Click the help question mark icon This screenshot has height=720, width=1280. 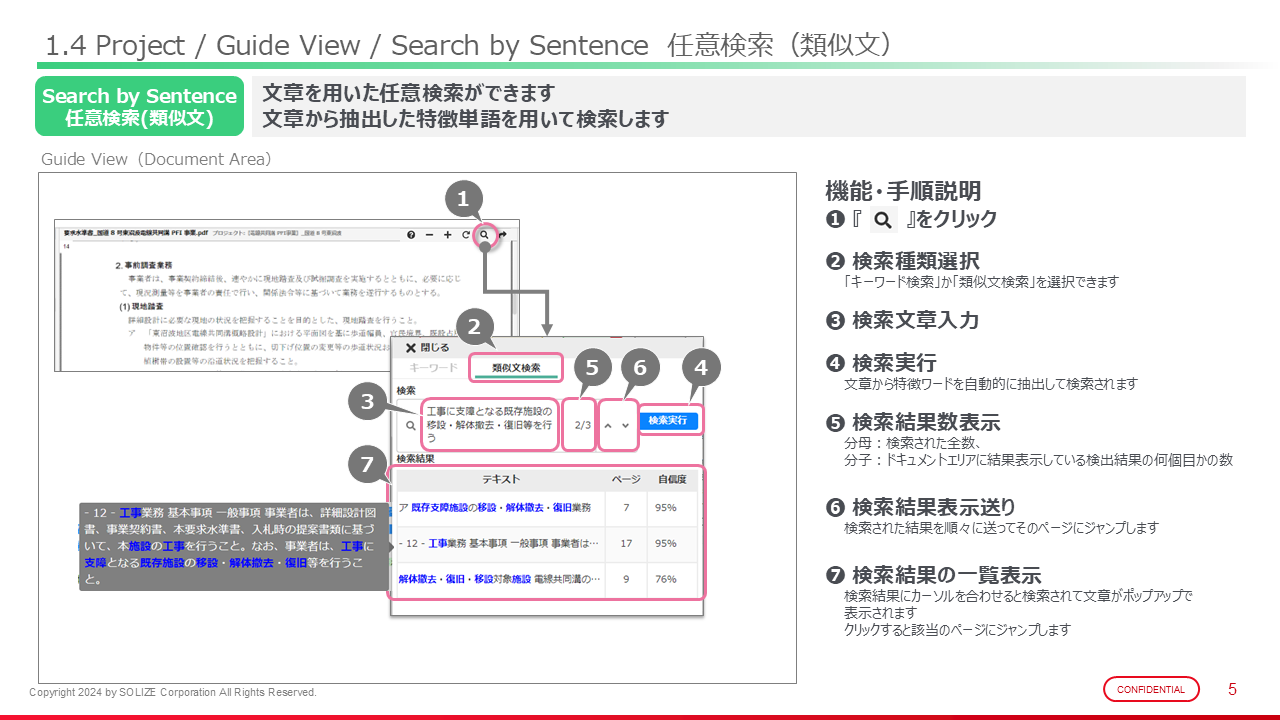tap(411, 235)
